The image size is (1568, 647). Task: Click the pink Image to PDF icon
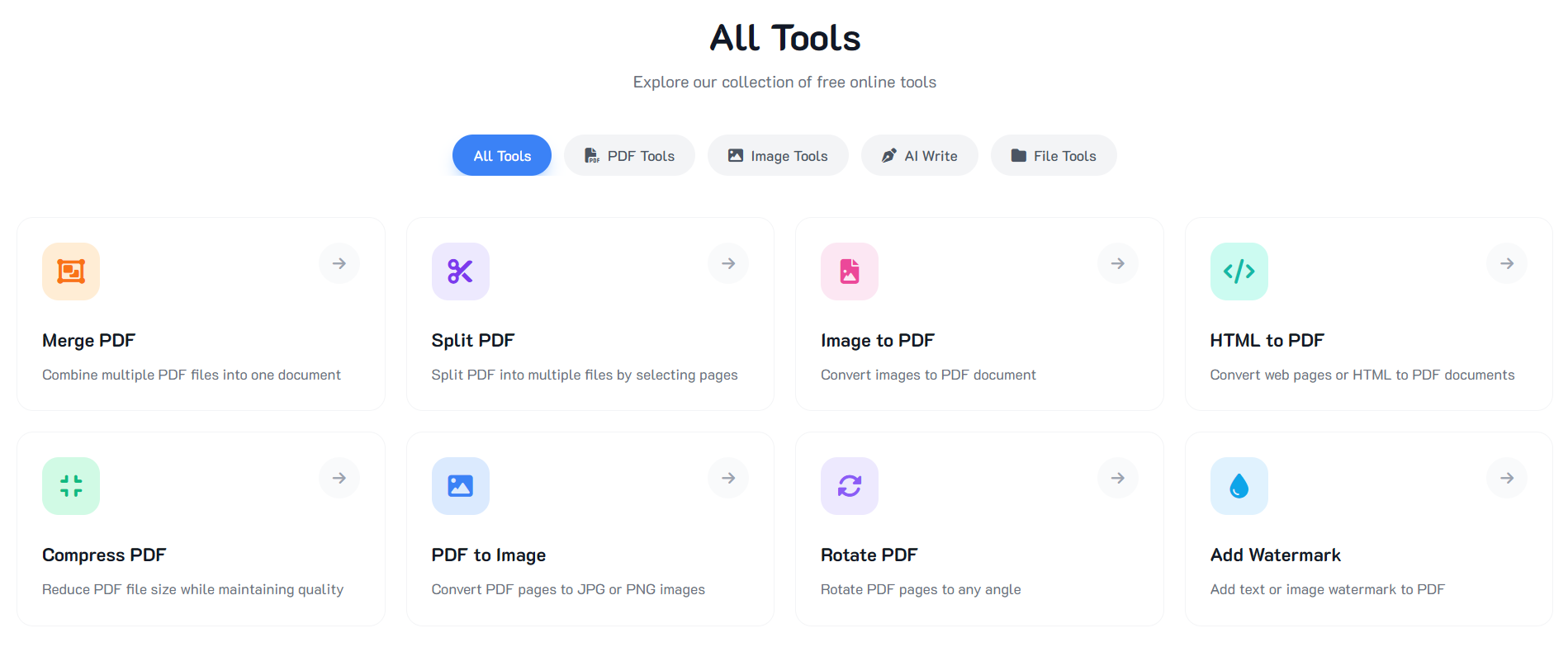[850, 272]
